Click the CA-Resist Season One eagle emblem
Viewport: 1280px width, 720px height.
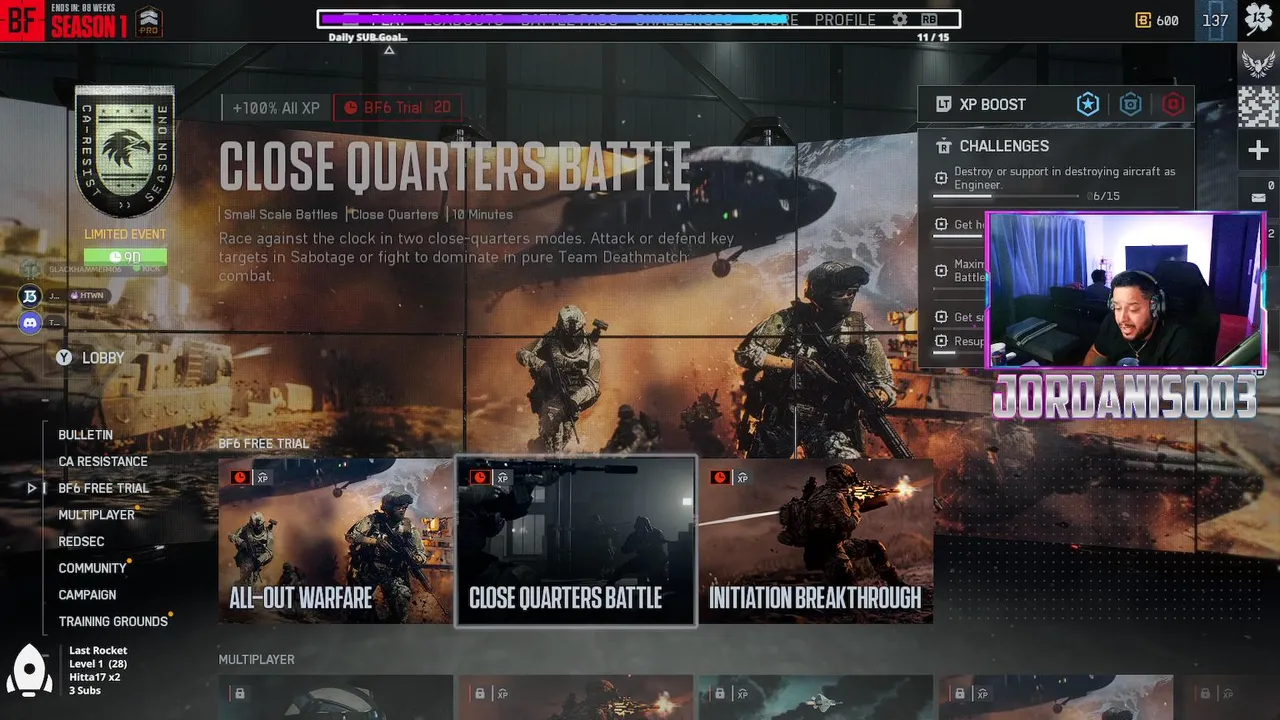coord(125,151)
